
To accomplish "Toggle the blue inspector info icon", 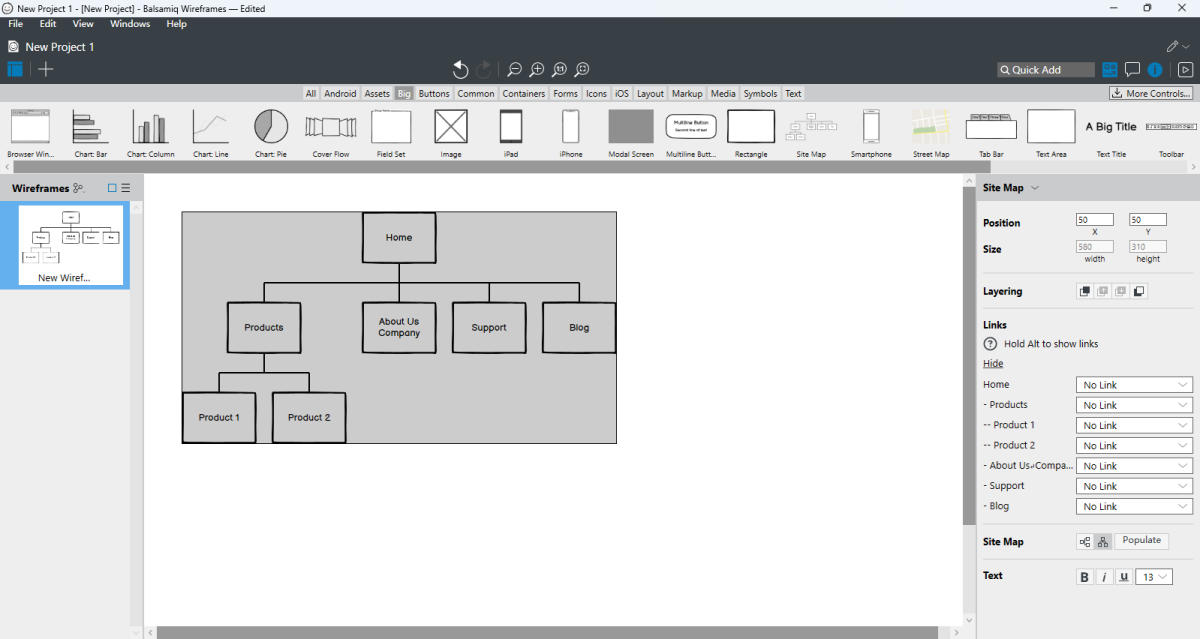I will [1155, 70].
